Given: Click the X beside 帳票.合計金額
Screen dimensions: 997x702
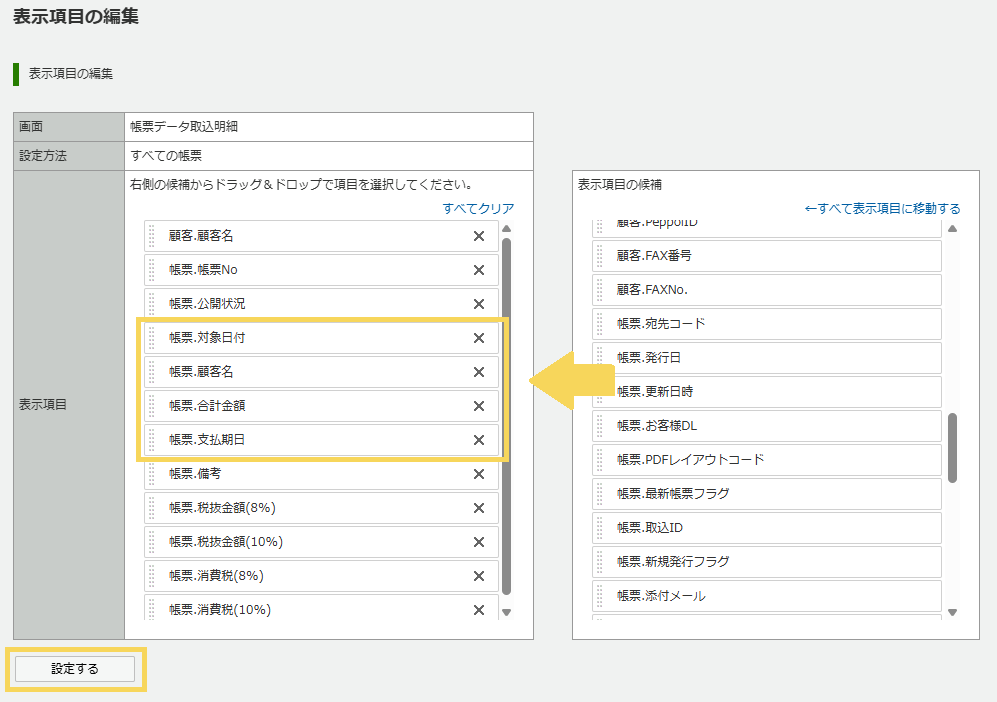Looking at the screenshot, I should pos(478,406).
